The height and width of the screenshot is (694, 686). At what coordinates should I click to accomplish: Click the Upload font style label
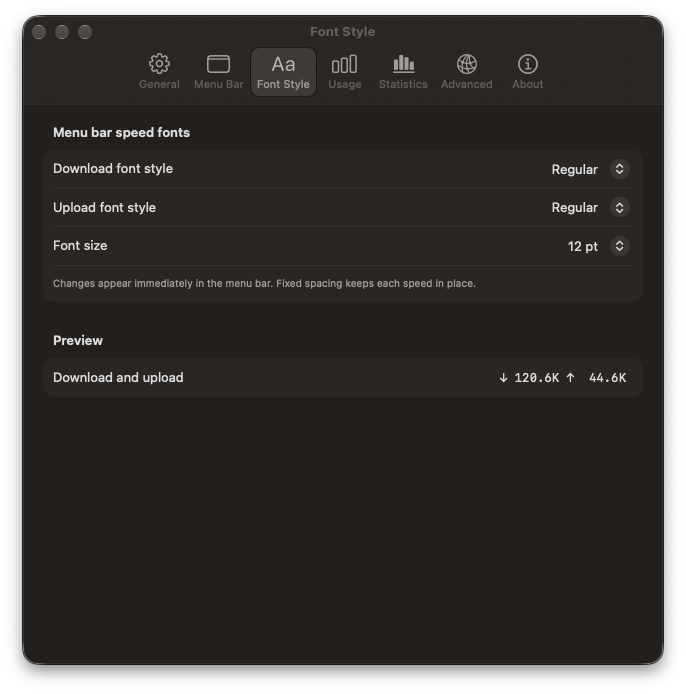(104, 208)
